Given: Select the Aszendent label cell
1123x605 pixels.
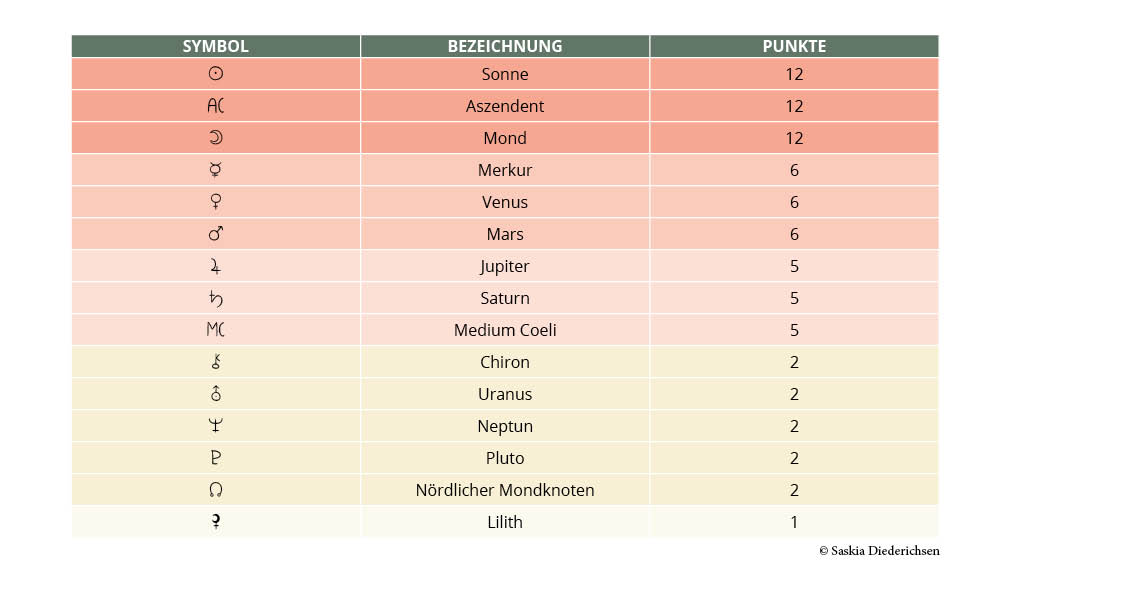Looking at the screenshot, I should (505, 106).
